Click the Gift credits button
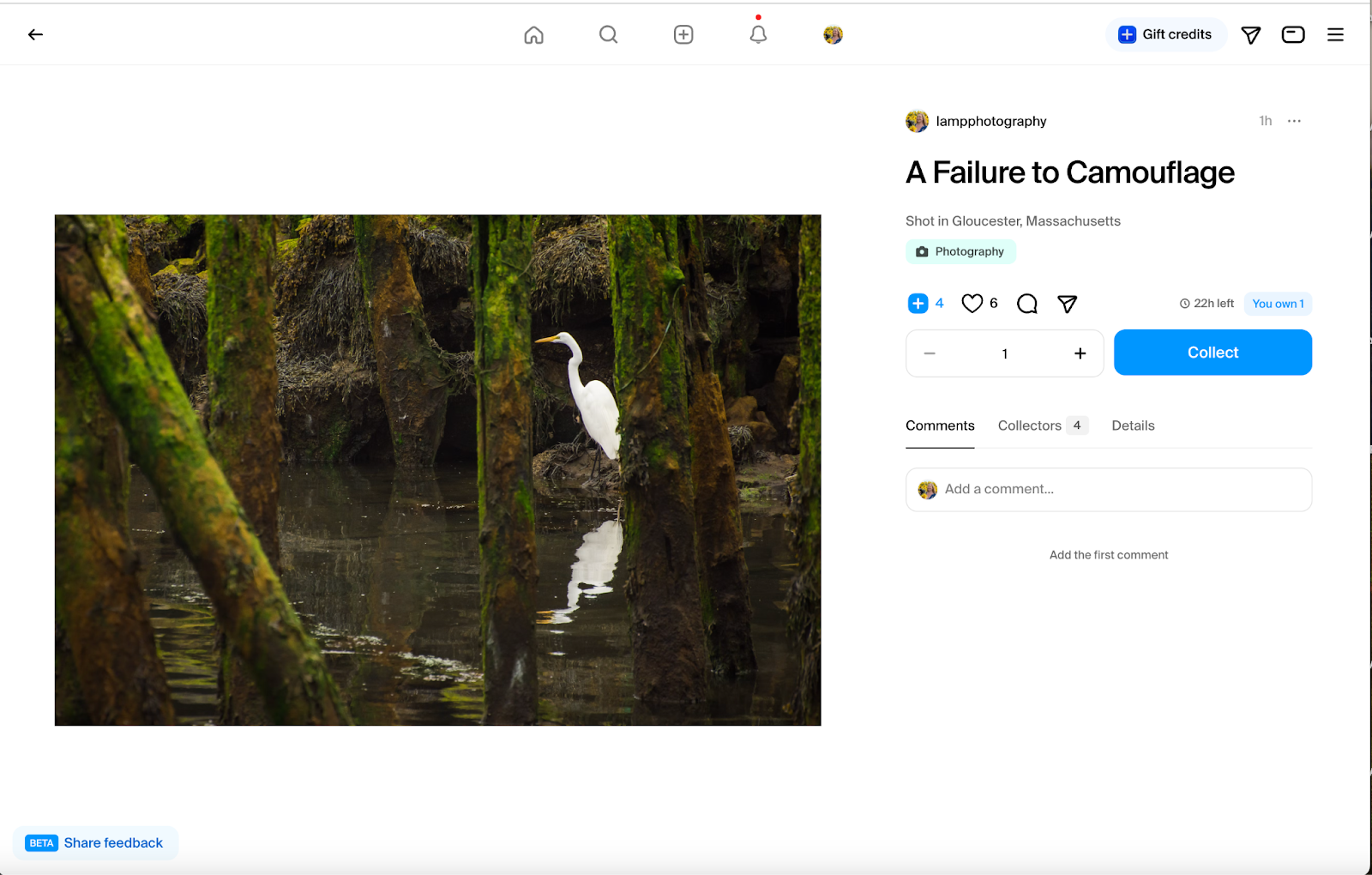This screenshot has height=875, width=1372. click(x=1165, y=34)
